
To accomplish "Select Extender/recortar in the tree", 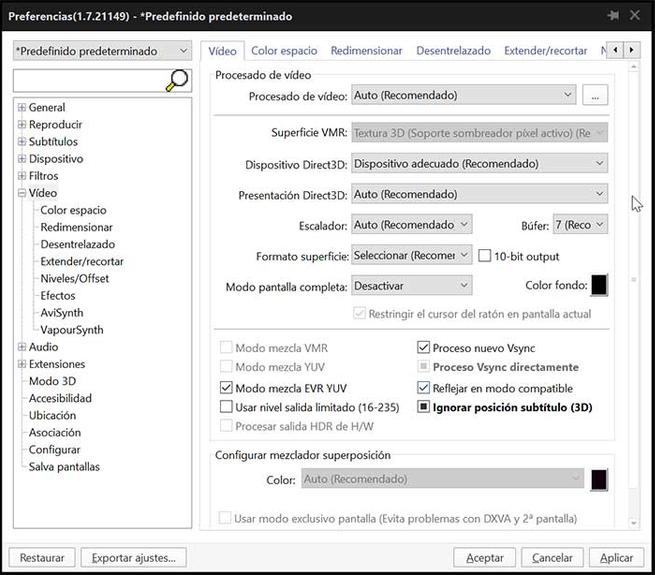I will (82, 262).
